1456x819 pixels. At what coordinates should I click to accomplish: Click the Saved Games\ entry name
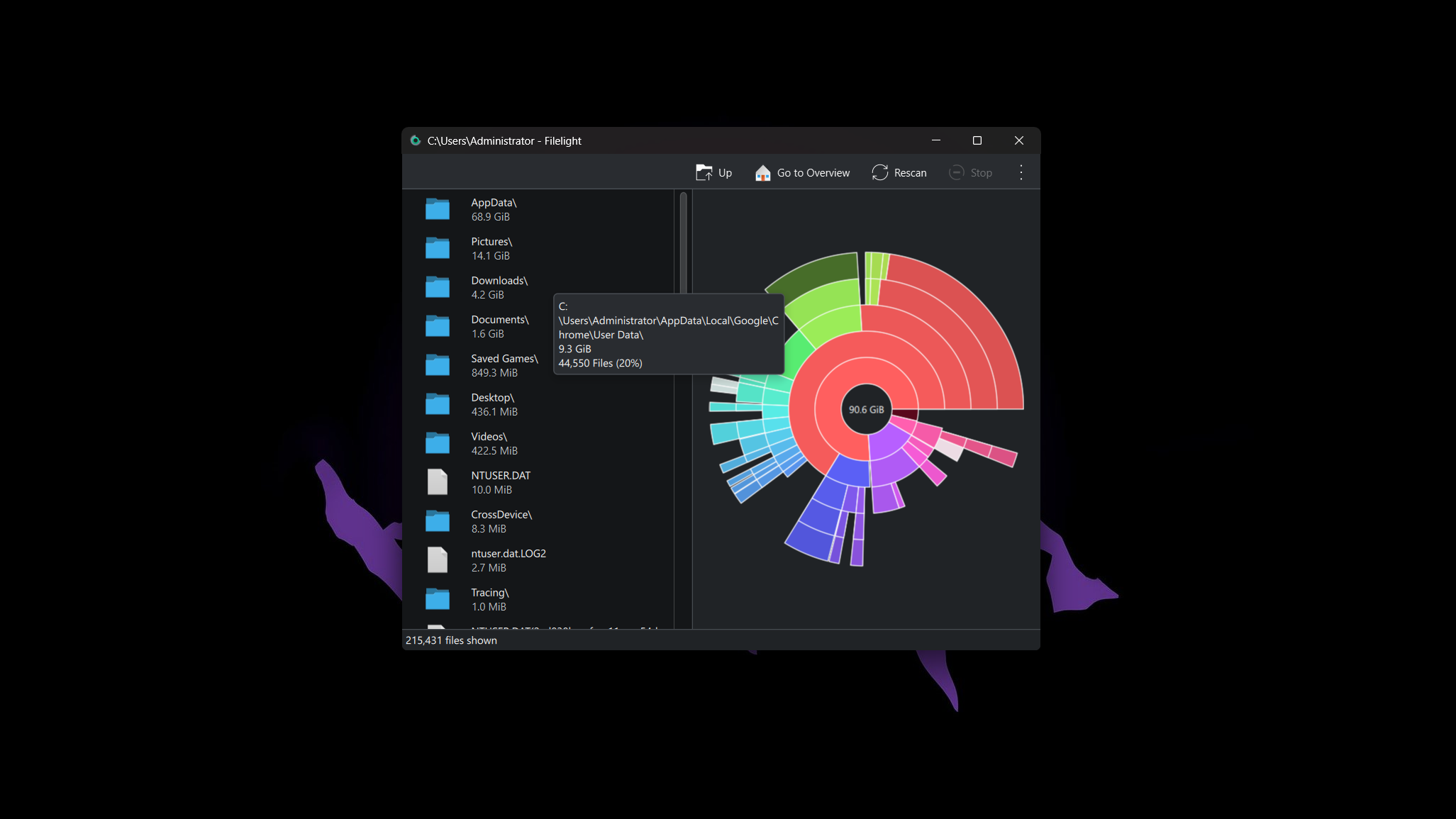pyautogui.click(x=504, y=359)
